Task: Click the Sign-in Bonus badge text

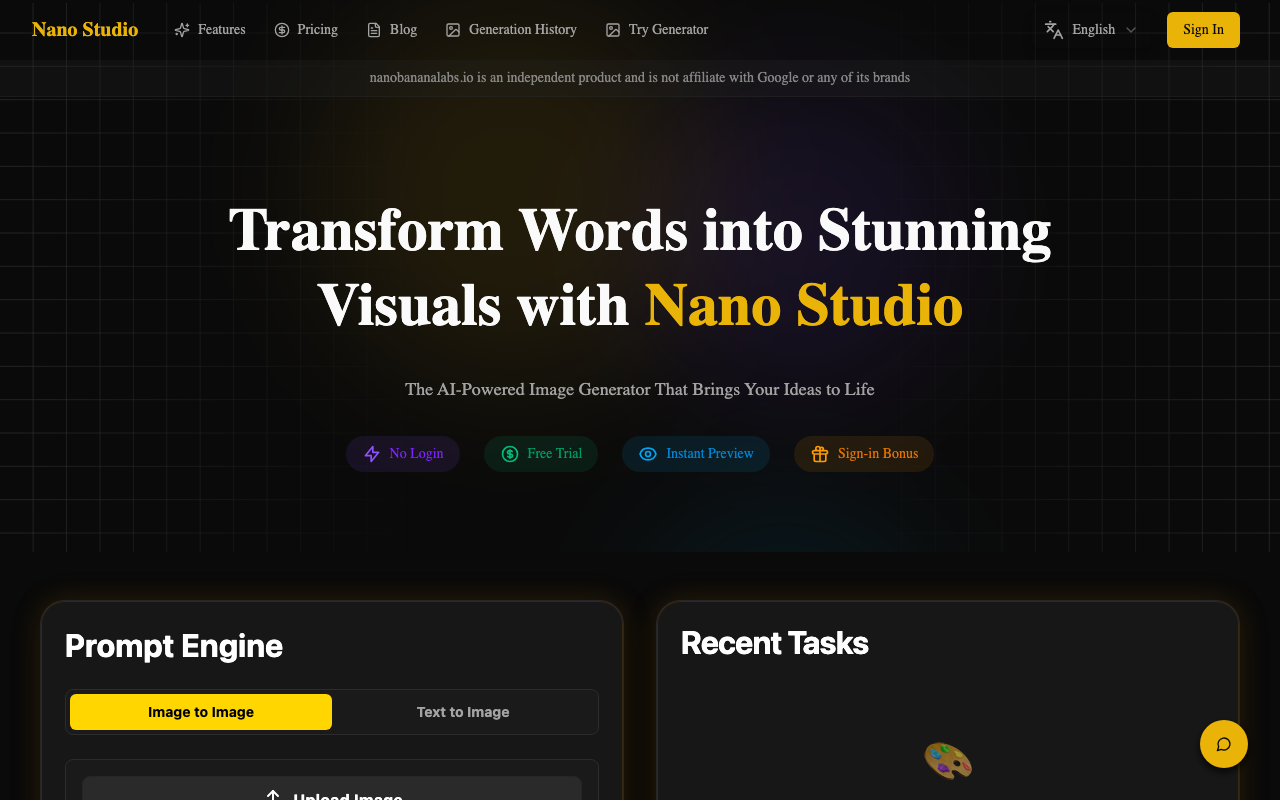Action: [878, 454]
